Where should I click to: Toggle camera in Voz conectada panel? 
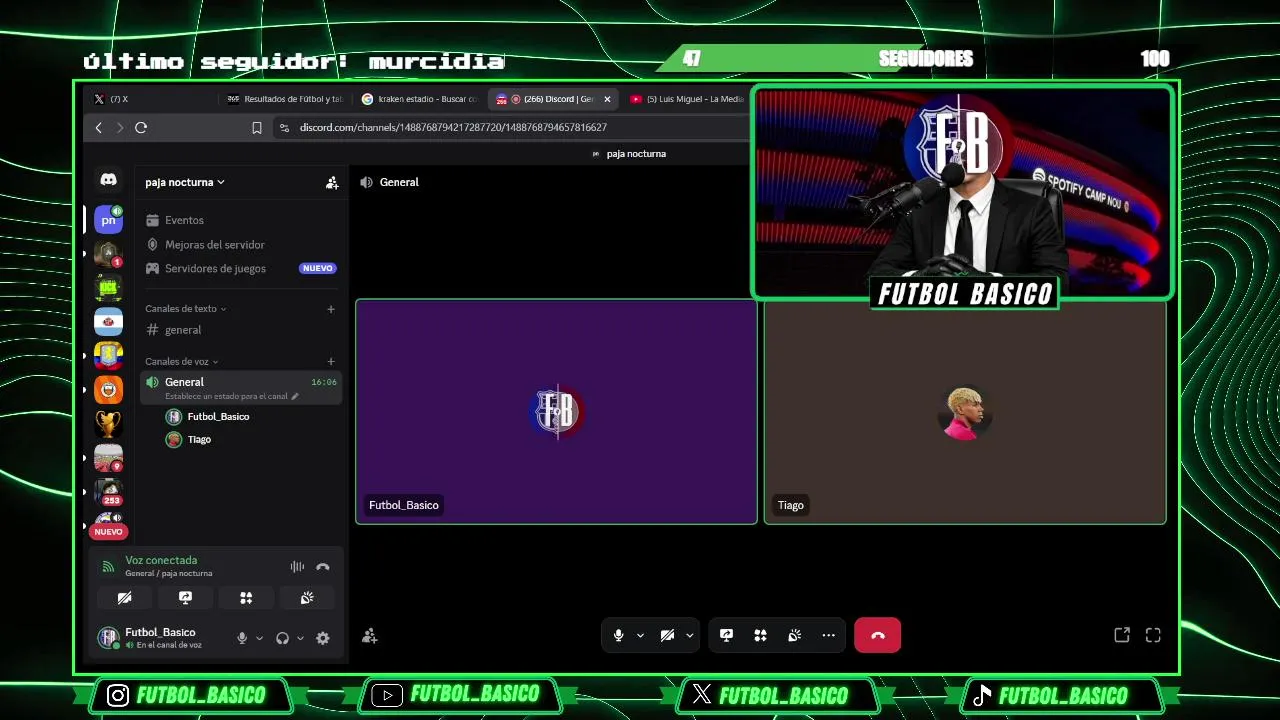pyautogui.click(x=124, y=598)
